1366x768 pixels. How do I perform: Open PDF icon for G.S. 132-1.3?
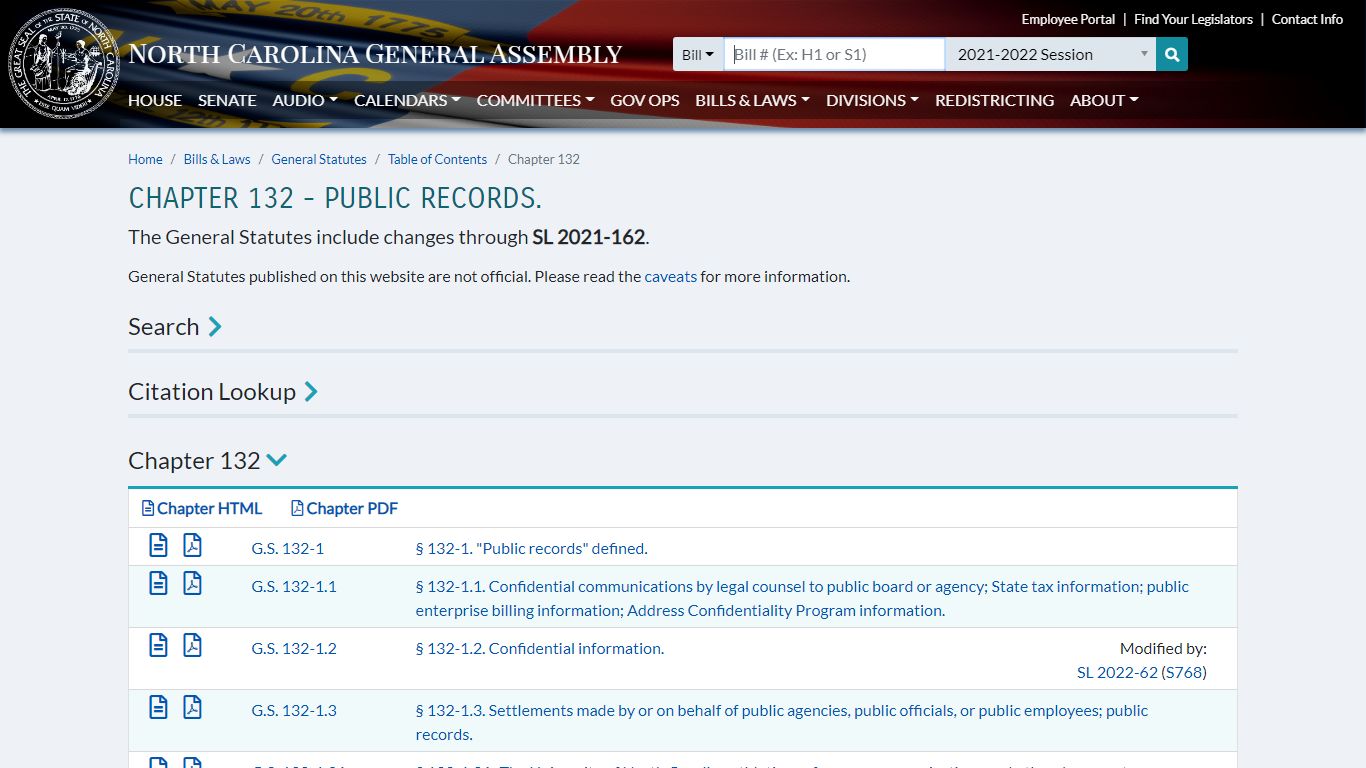coord(192,707)
